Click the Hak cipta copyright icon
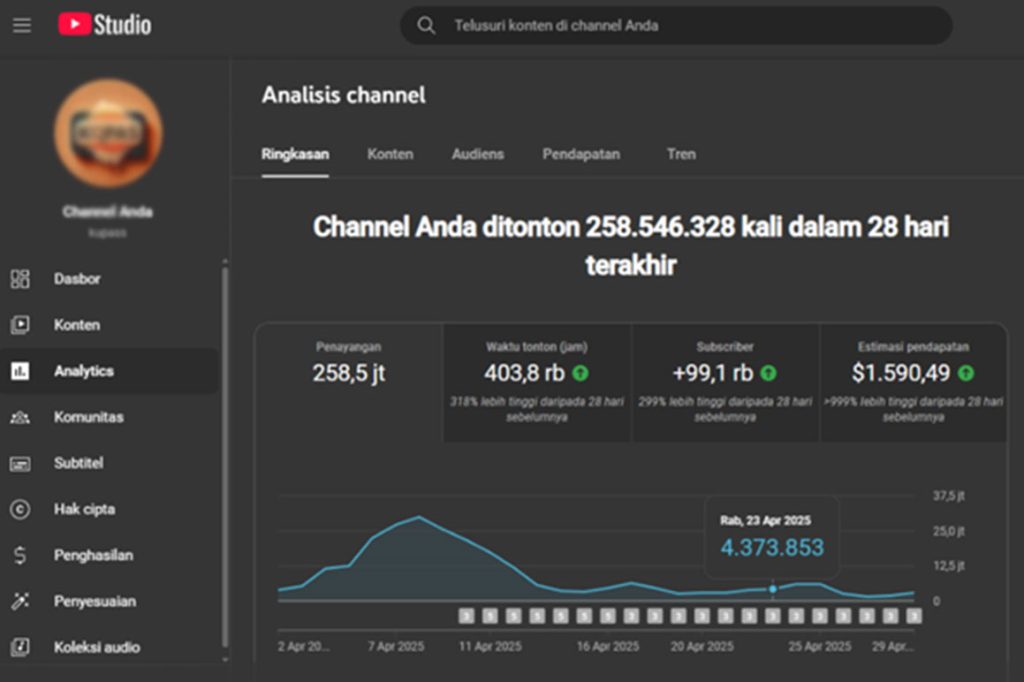Screen dimensions: 1024x682 pos(20,509)
